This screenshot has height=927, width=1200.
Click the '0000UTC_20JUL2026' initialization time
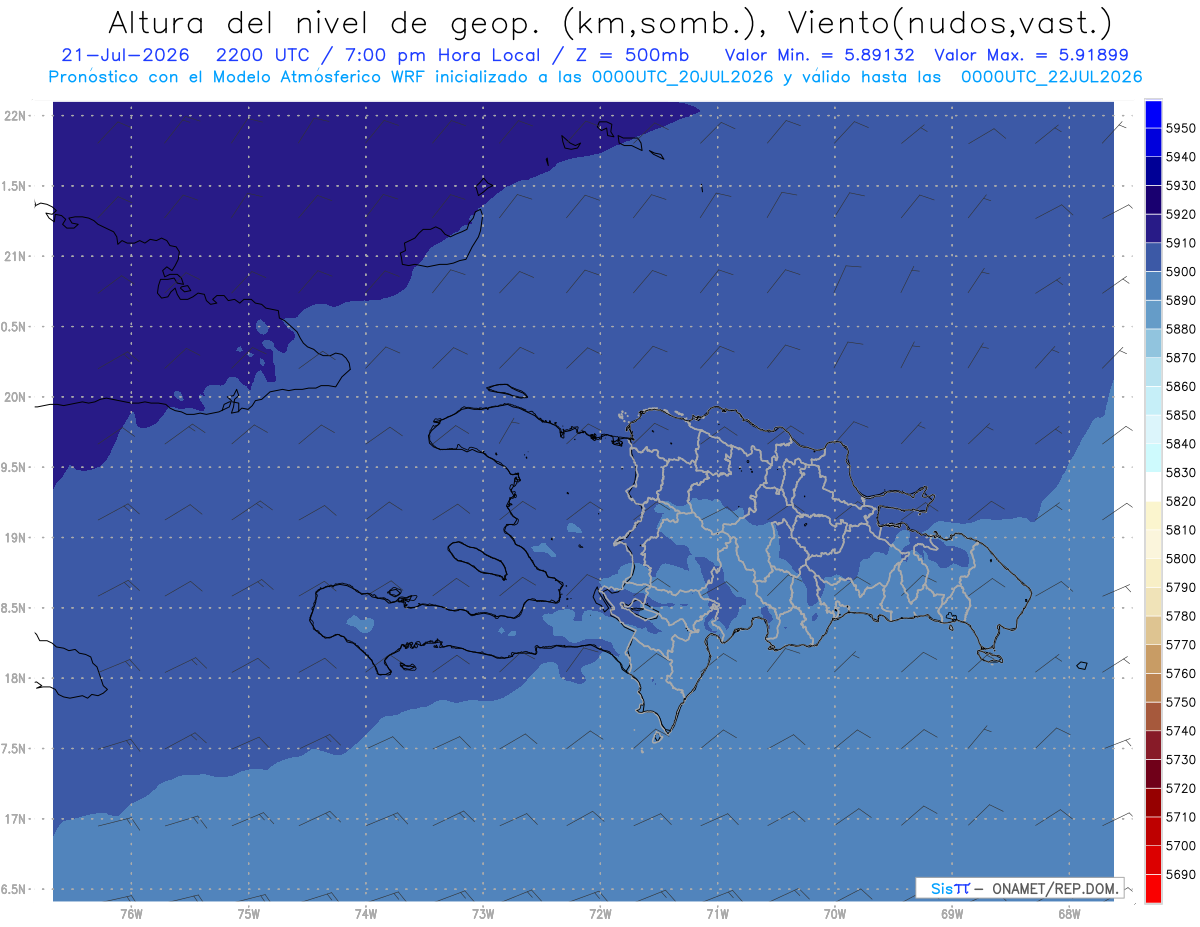point(684,76)
